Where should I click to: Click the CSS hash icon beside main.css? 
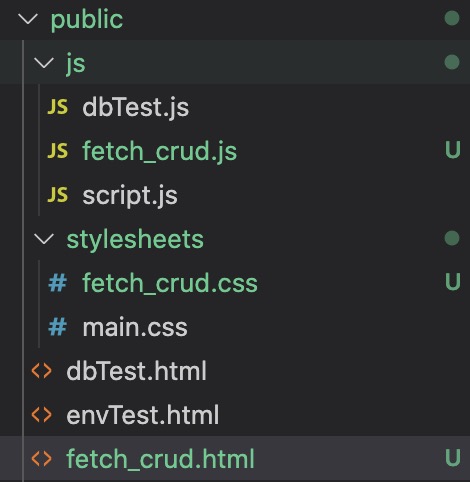tap(57, 327)
